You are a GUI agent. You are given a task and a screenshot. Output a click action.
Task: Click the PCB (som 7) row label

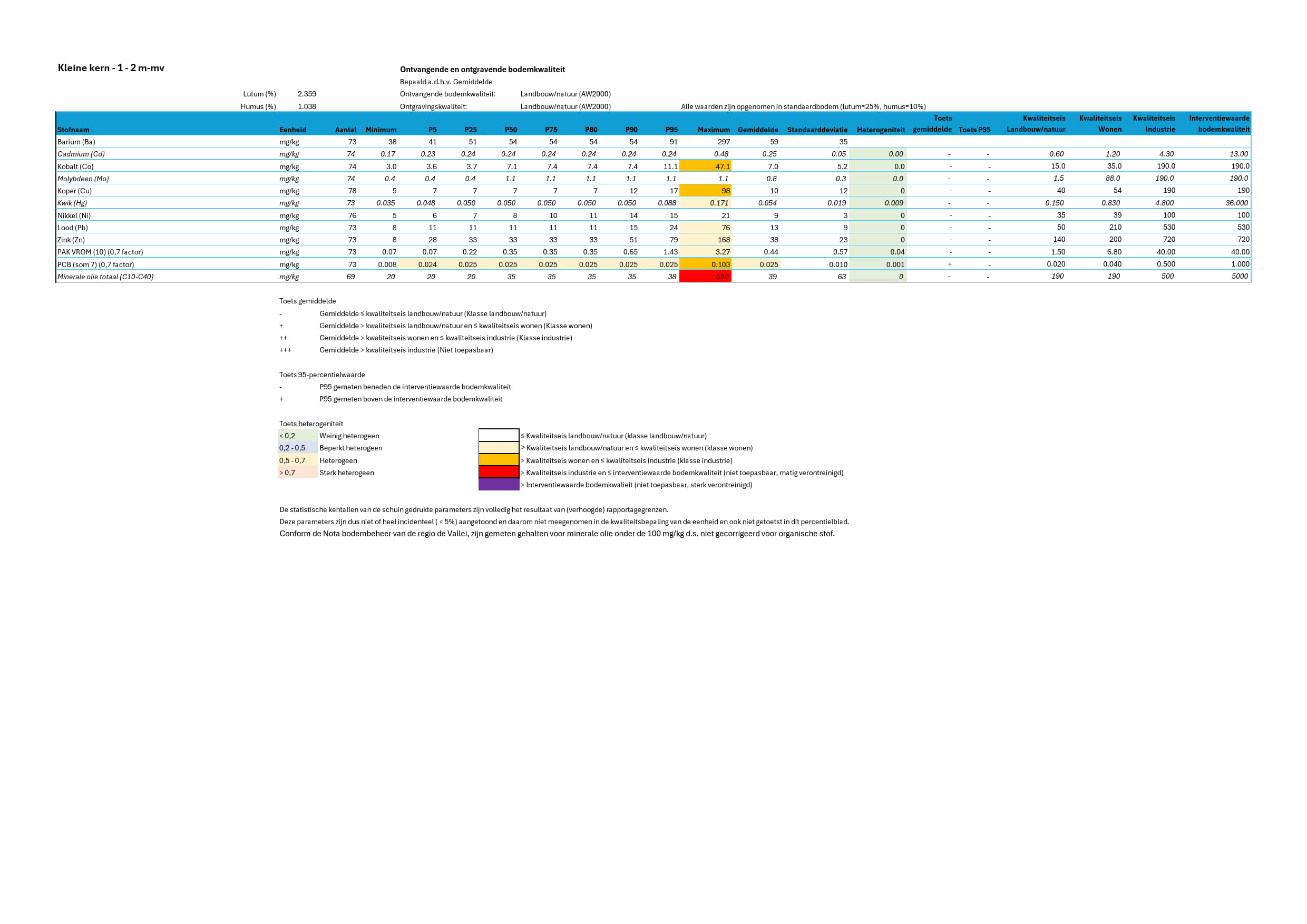(x=95, y=264)
